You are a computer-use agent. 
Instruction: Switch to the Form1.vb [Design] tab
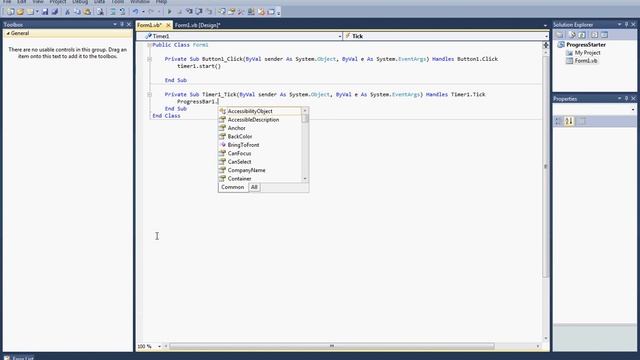tap(198, 25)
